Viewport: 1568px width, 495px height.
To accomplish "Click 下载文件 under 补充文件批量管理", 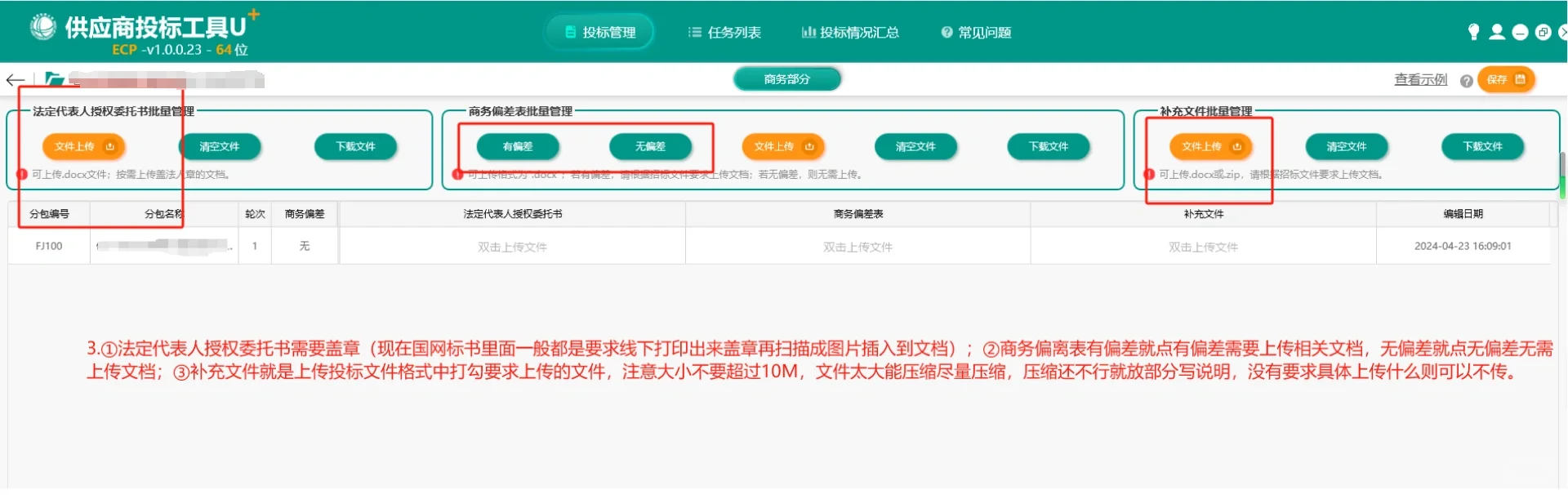I will point(1483,147).
